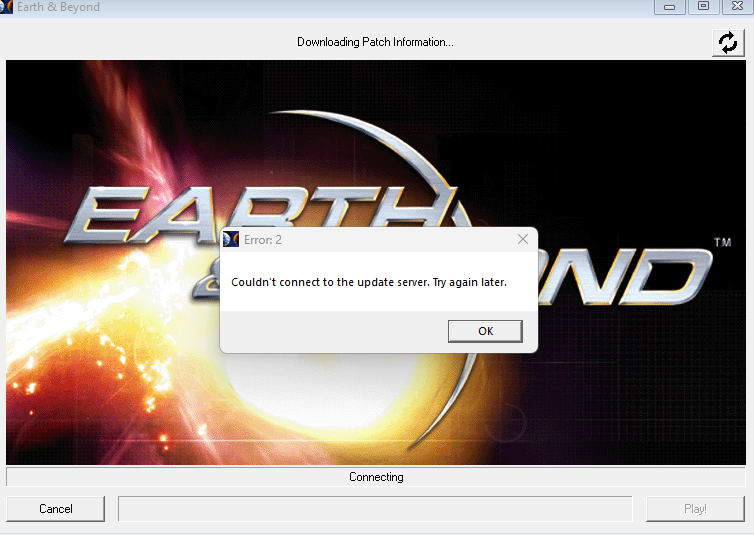
Task: Click the Downloading Patch Information text
Action: 375,42
